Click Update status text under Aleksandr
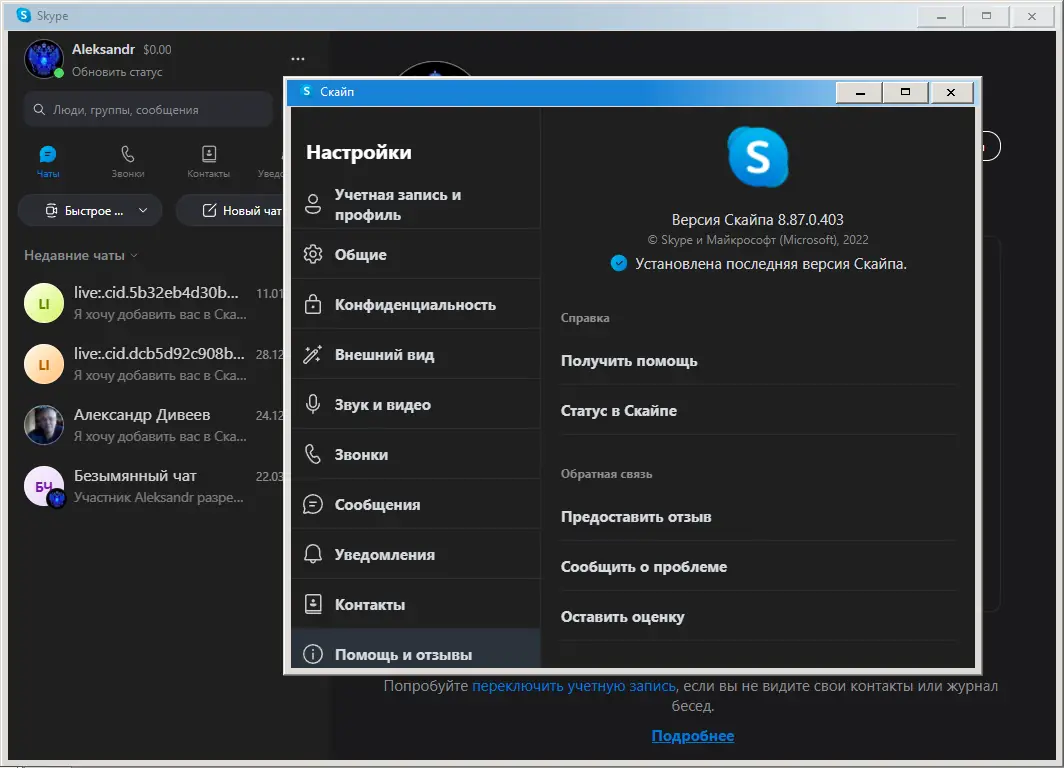 point(117,72)
